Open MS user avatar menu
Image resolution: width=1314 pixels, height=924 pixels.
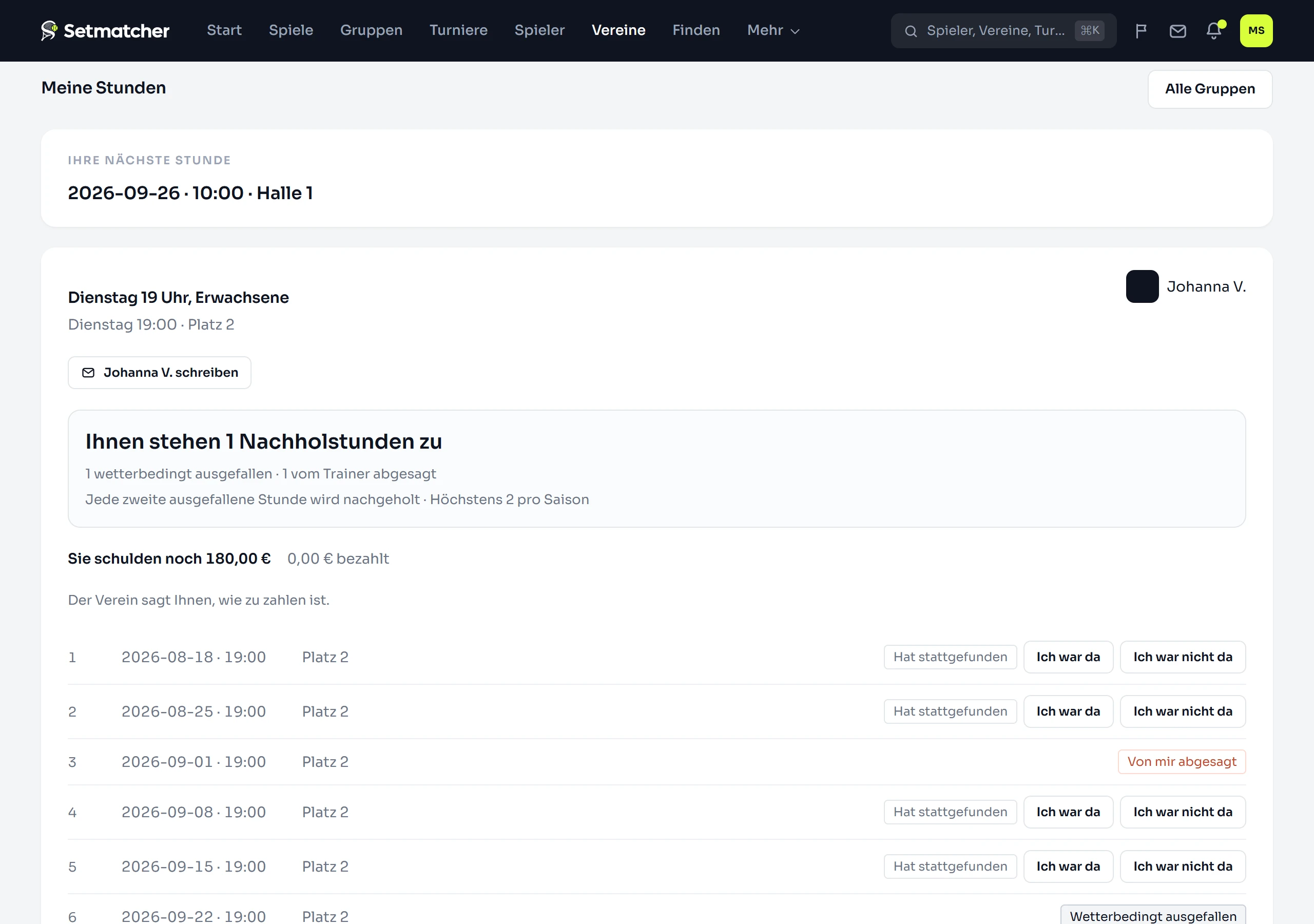pos(1255,31)
